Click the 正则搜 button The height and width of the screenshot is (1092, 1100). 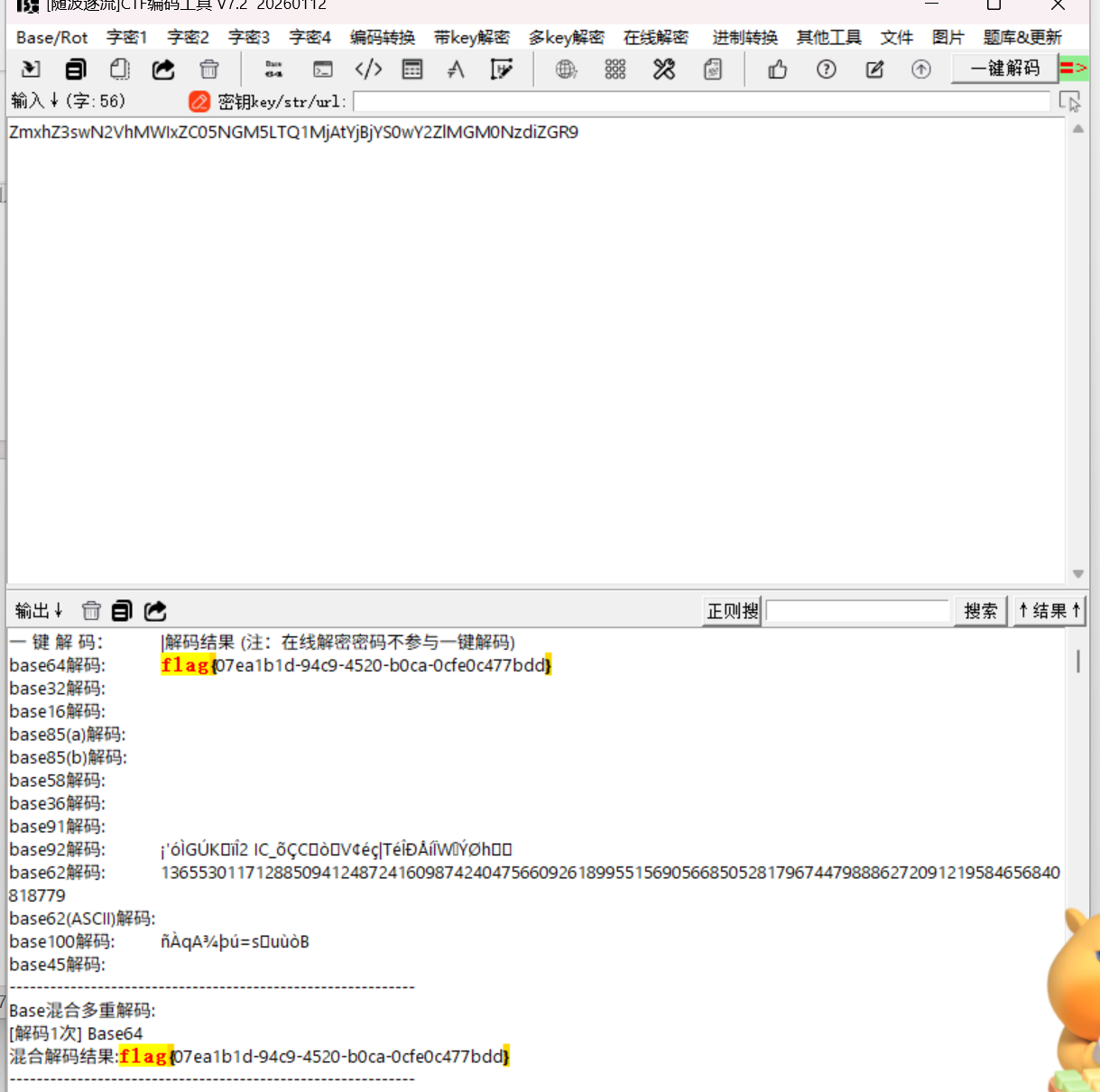coord(733,611)
